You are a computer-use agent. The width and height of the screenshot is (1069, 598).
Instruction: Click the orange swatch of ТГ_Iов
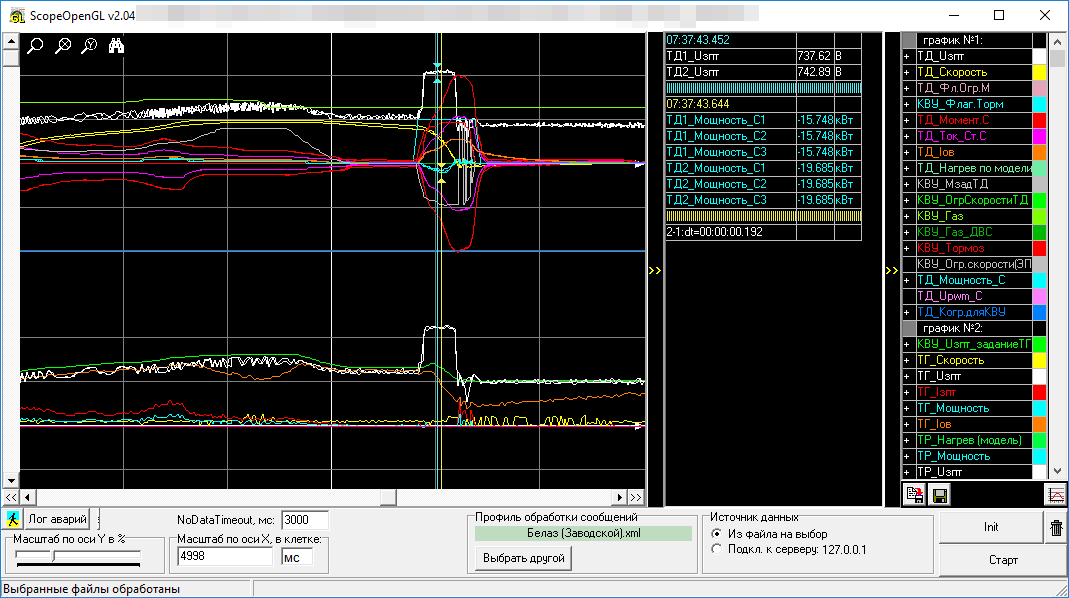coord(1039,424)
